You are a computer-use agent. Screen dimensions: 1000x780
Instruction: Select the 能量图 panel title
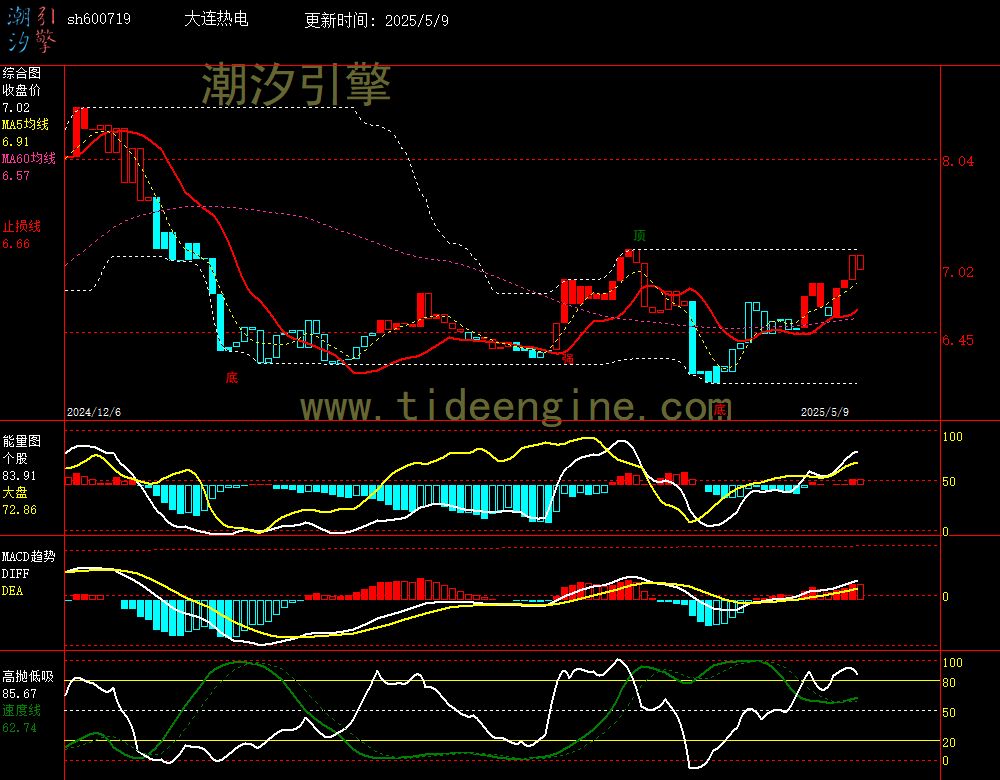(21, 441)
